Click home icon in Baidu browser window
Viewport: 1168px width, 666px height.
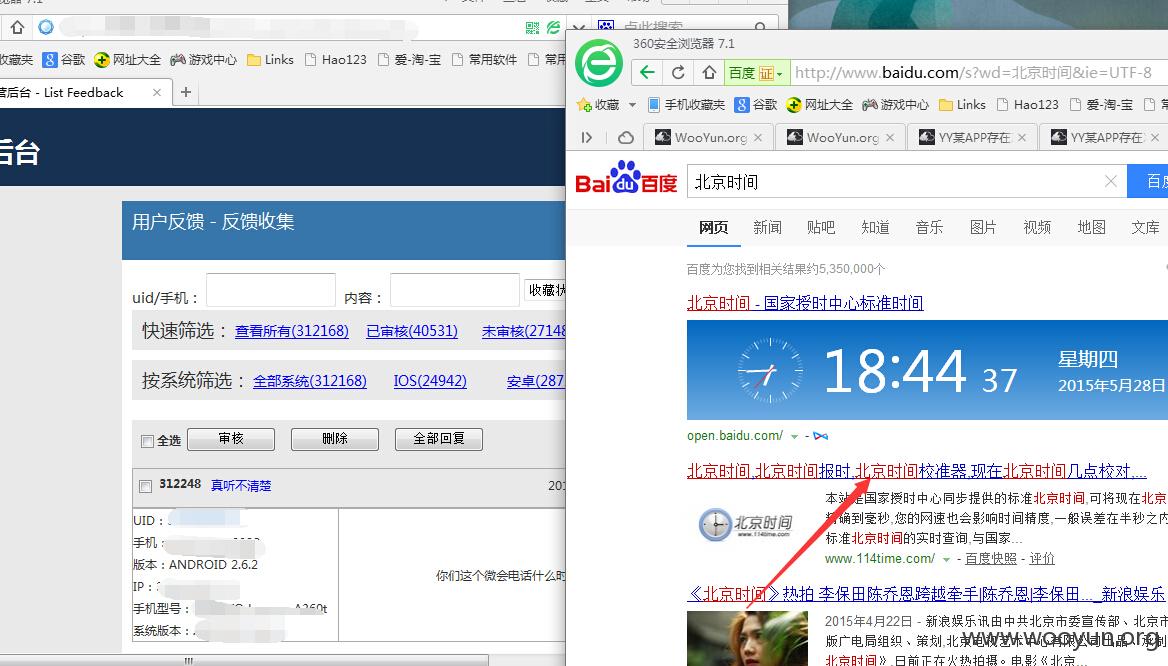709,72
